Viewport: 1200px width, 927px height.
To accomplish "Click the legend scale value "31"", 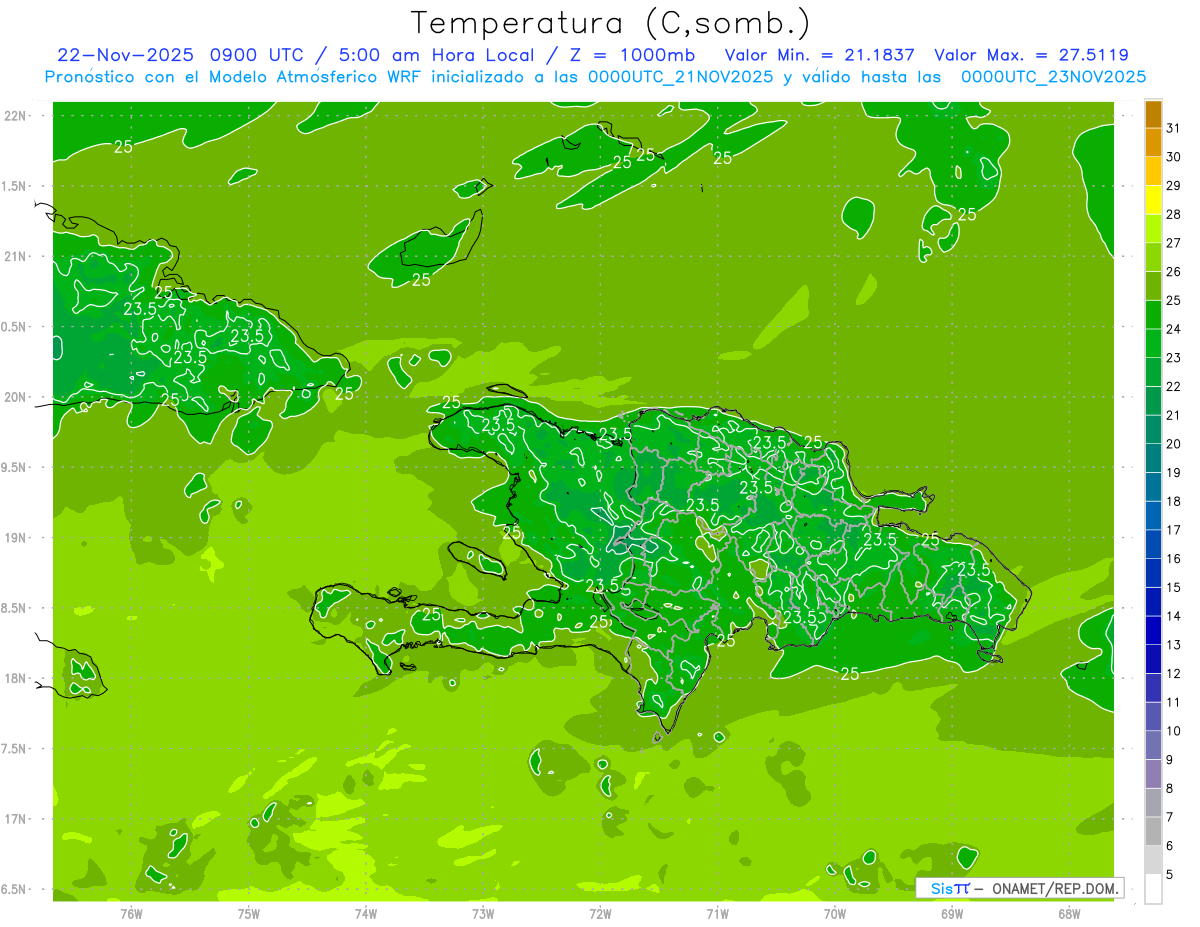I will click(1174, 128).
